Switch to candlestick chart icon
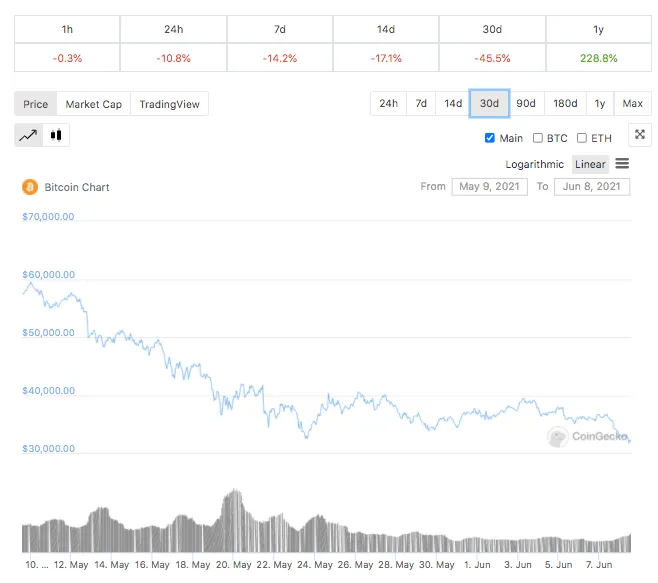Image resolution: width=658 pixels, height=583 pixels. click(56, 135)
